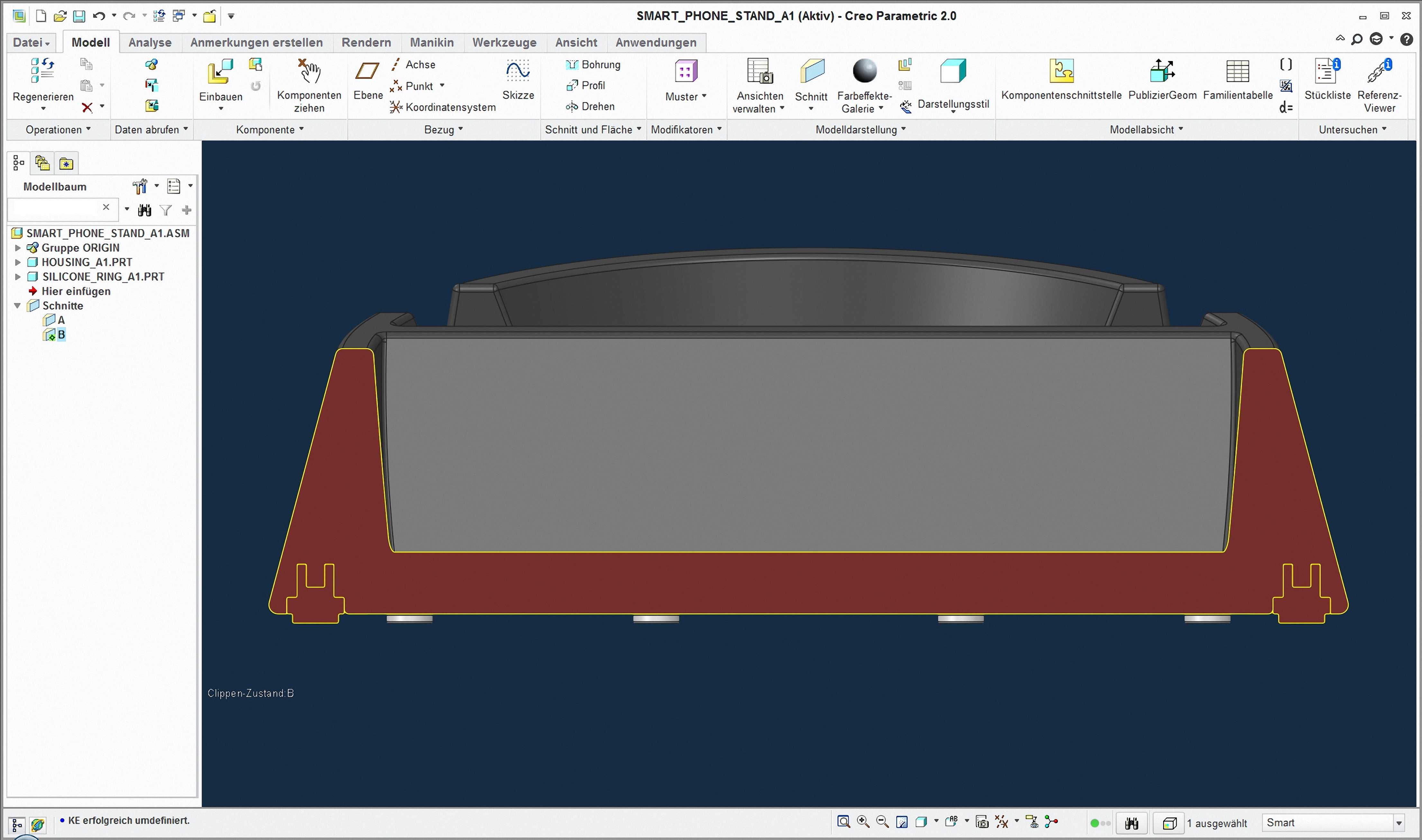Expand SILICONE_RING_A1.PRT node

(18, 277)
